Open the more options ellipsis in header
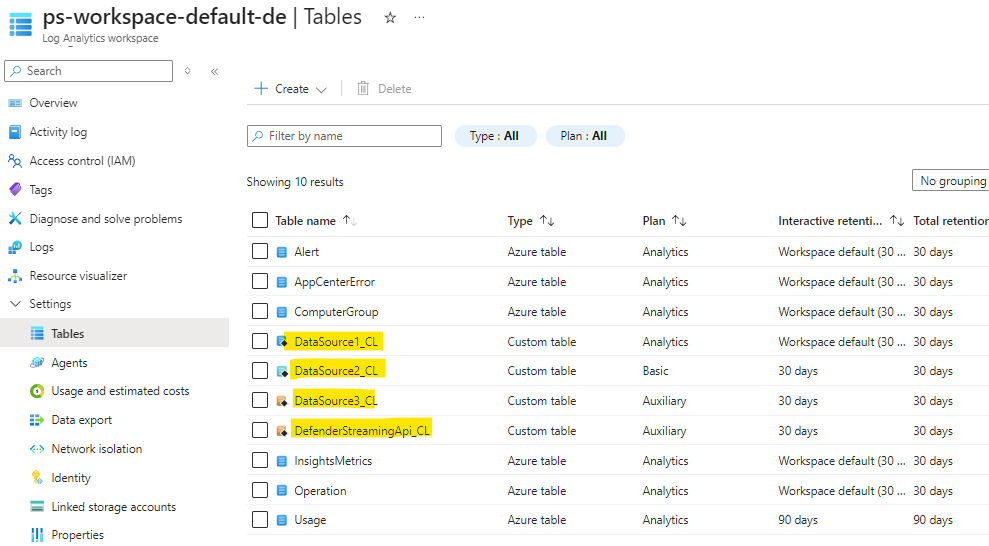Image resolution: width=989 pixels, height=546 pixels. tap(419, 18)
